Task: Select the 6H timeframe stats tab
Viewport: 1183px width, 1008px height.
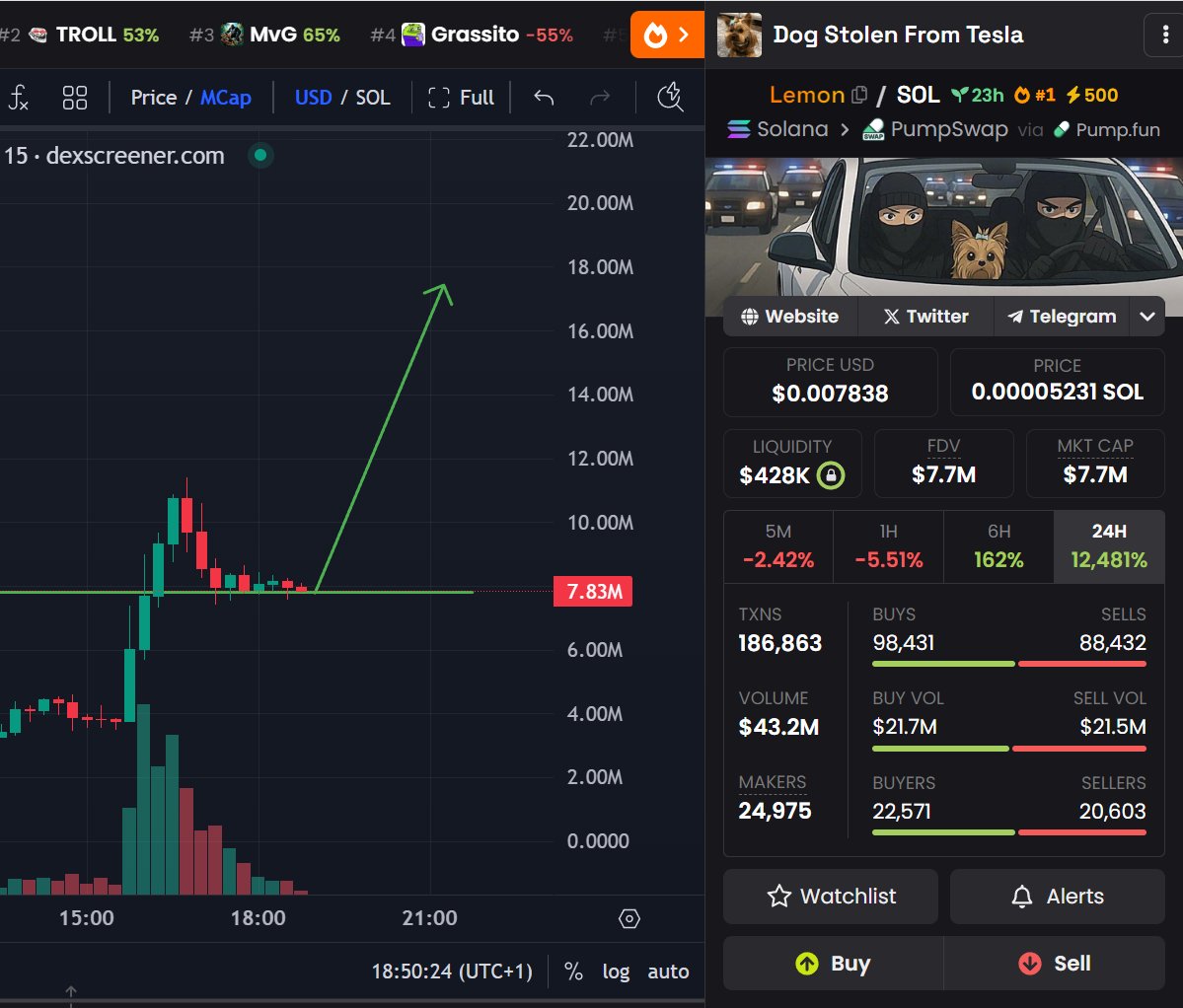Action: [x=998, y=546]
